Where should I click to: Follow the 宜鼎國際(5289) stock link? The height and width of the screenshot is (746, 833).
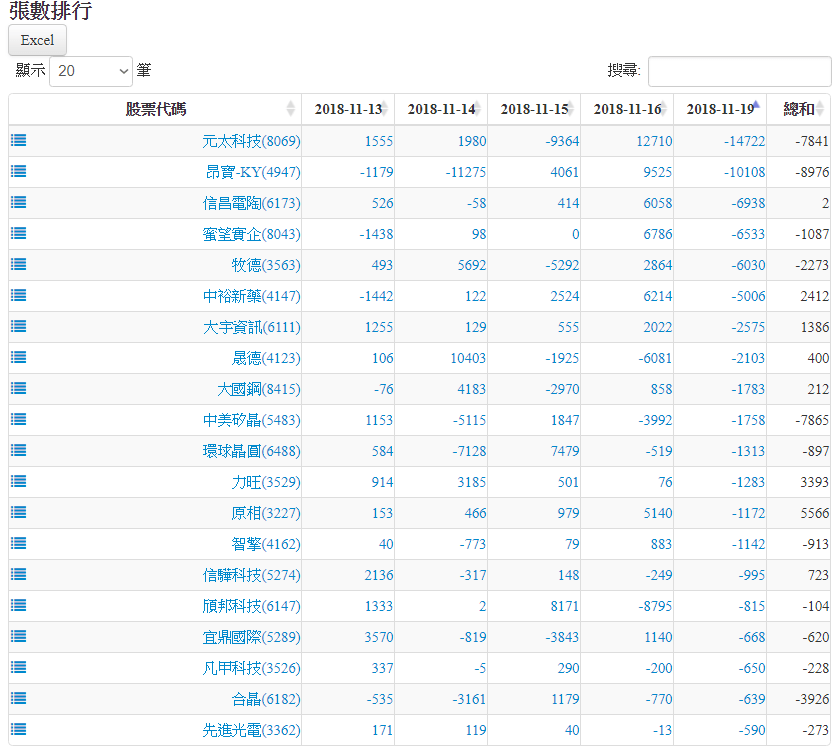251,637
